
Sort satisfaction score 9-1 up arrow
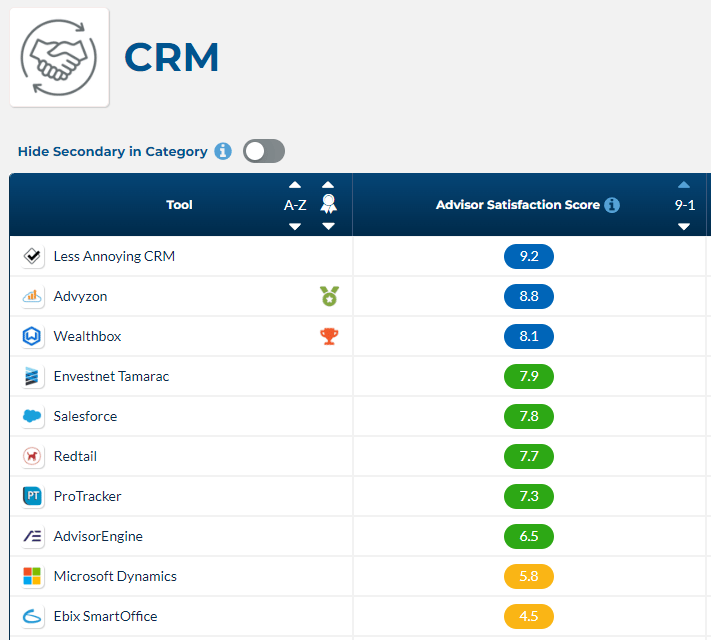[684, 185]
